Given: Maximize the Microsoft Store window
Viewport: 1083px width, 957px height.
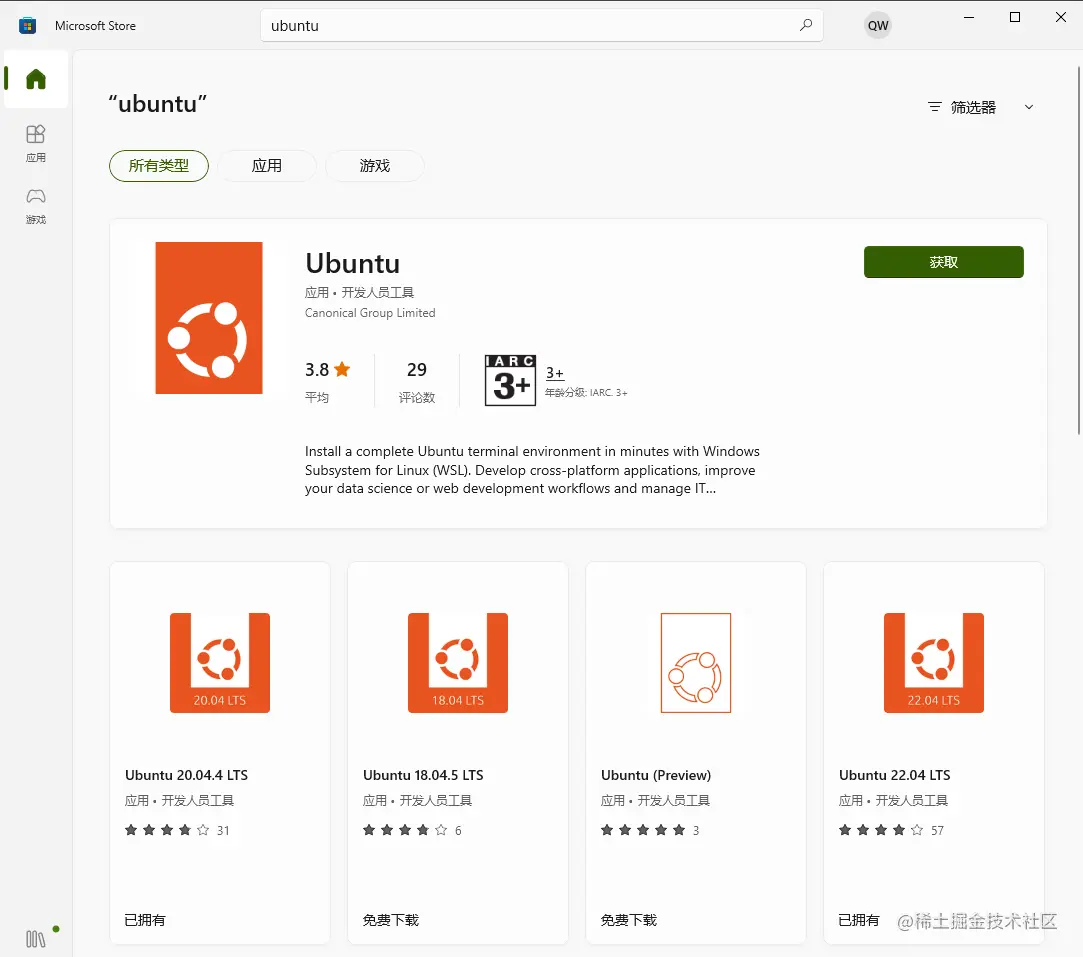Looking at the screenshot, I should [1015, 17].
